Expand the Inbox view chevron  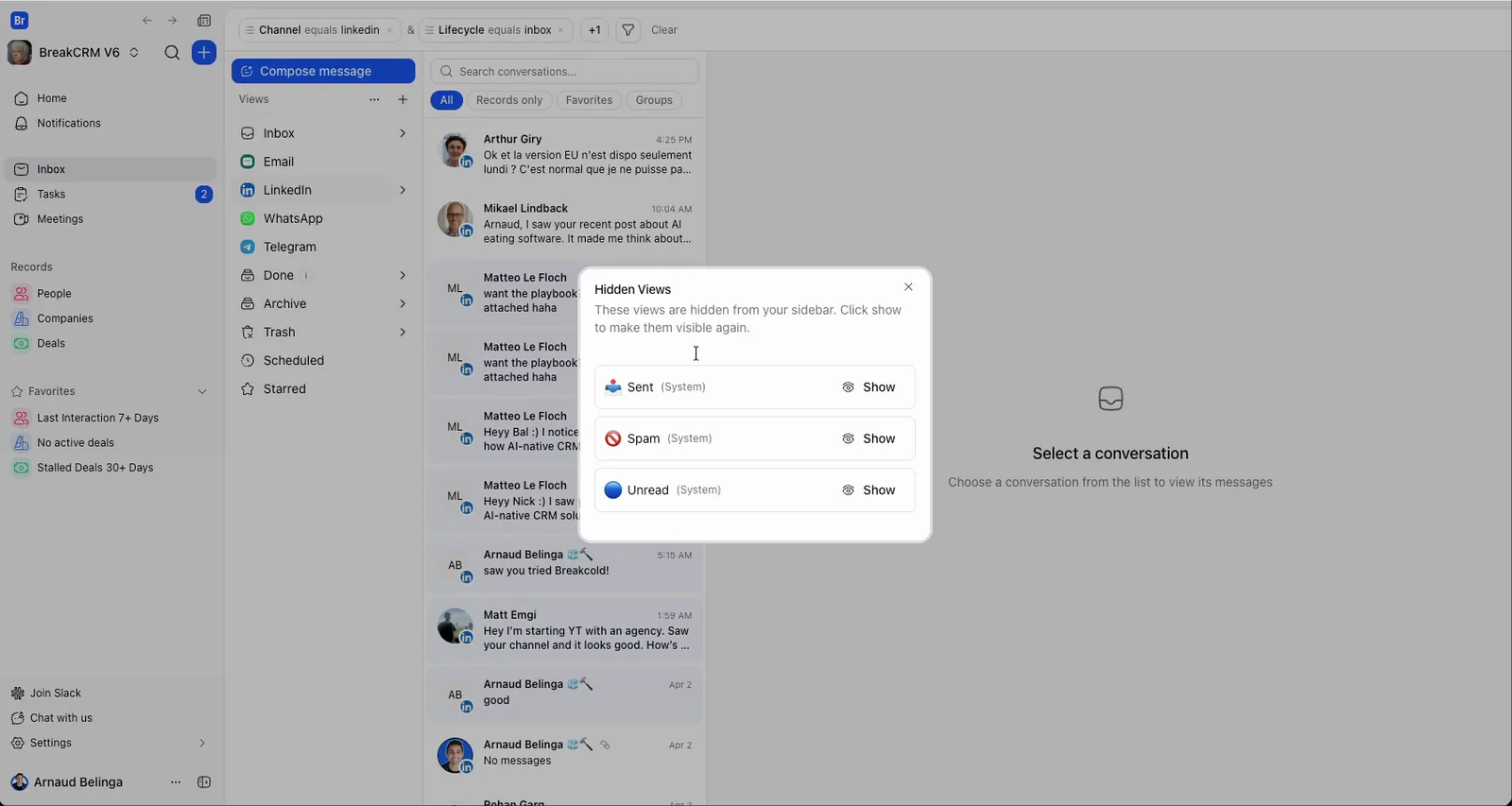pyautogui.click(x=403, y=133)
